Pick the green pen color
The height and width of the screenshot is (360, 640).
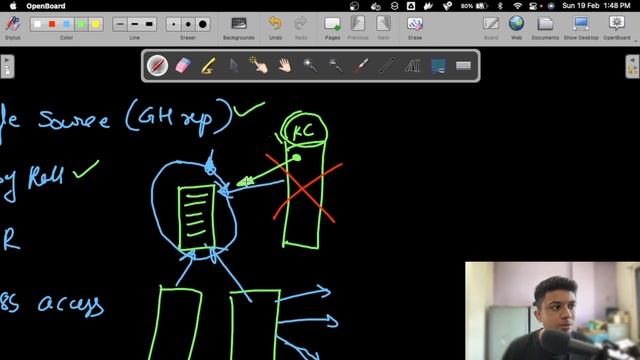(x=81, y=24)
